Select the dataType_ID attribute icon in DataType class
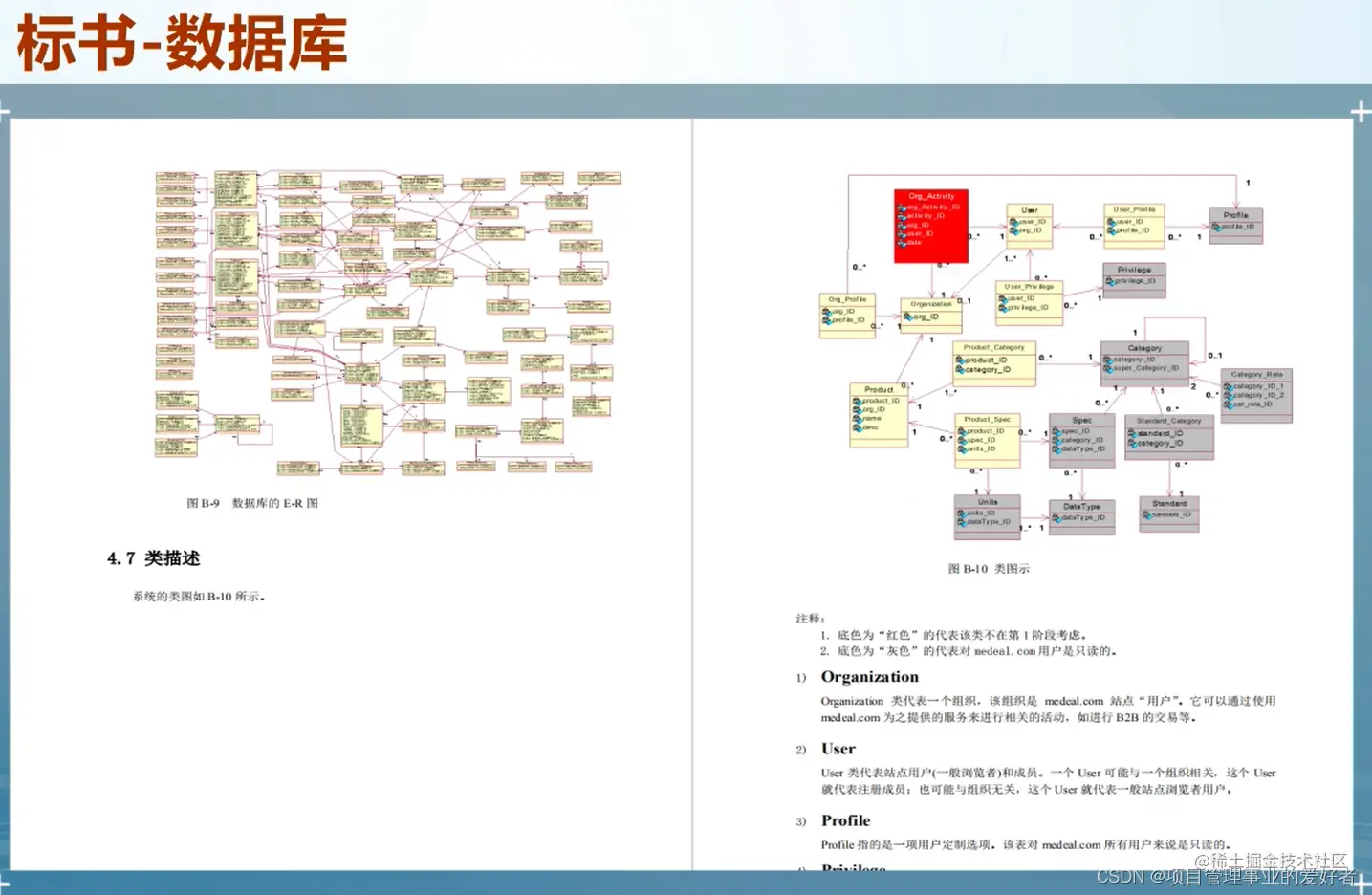Image resolution: width=1372 pixels, height=895 pixels. (x=1058, y=516)
